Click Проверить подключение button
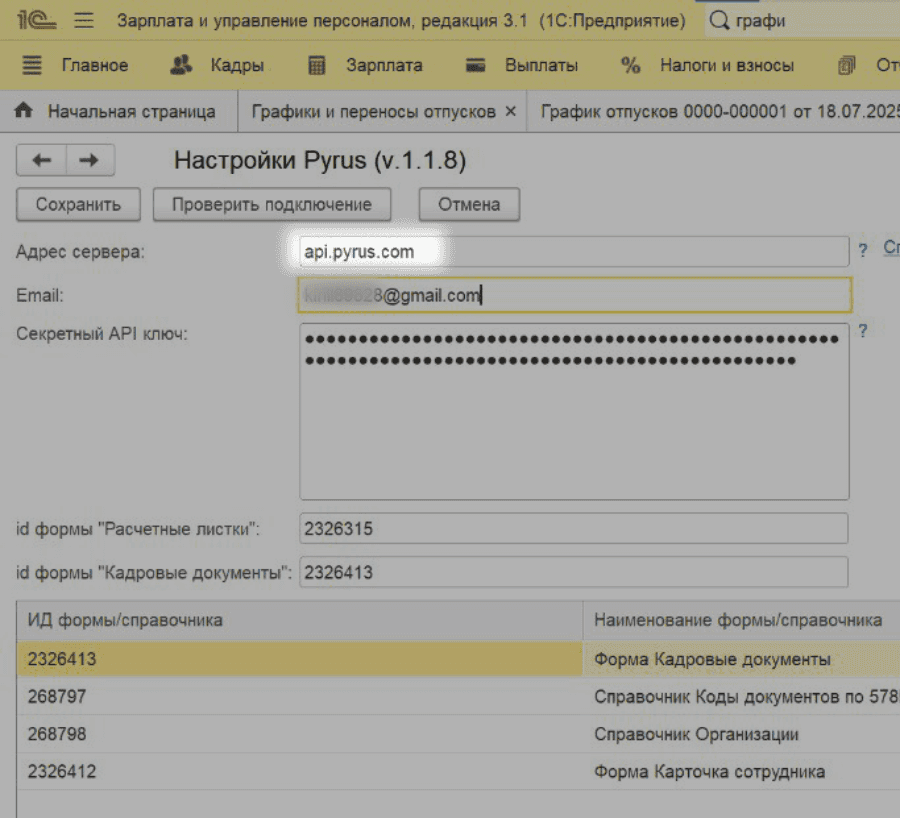The height and width of the screenshot is (818, 900). click(271, 204)
